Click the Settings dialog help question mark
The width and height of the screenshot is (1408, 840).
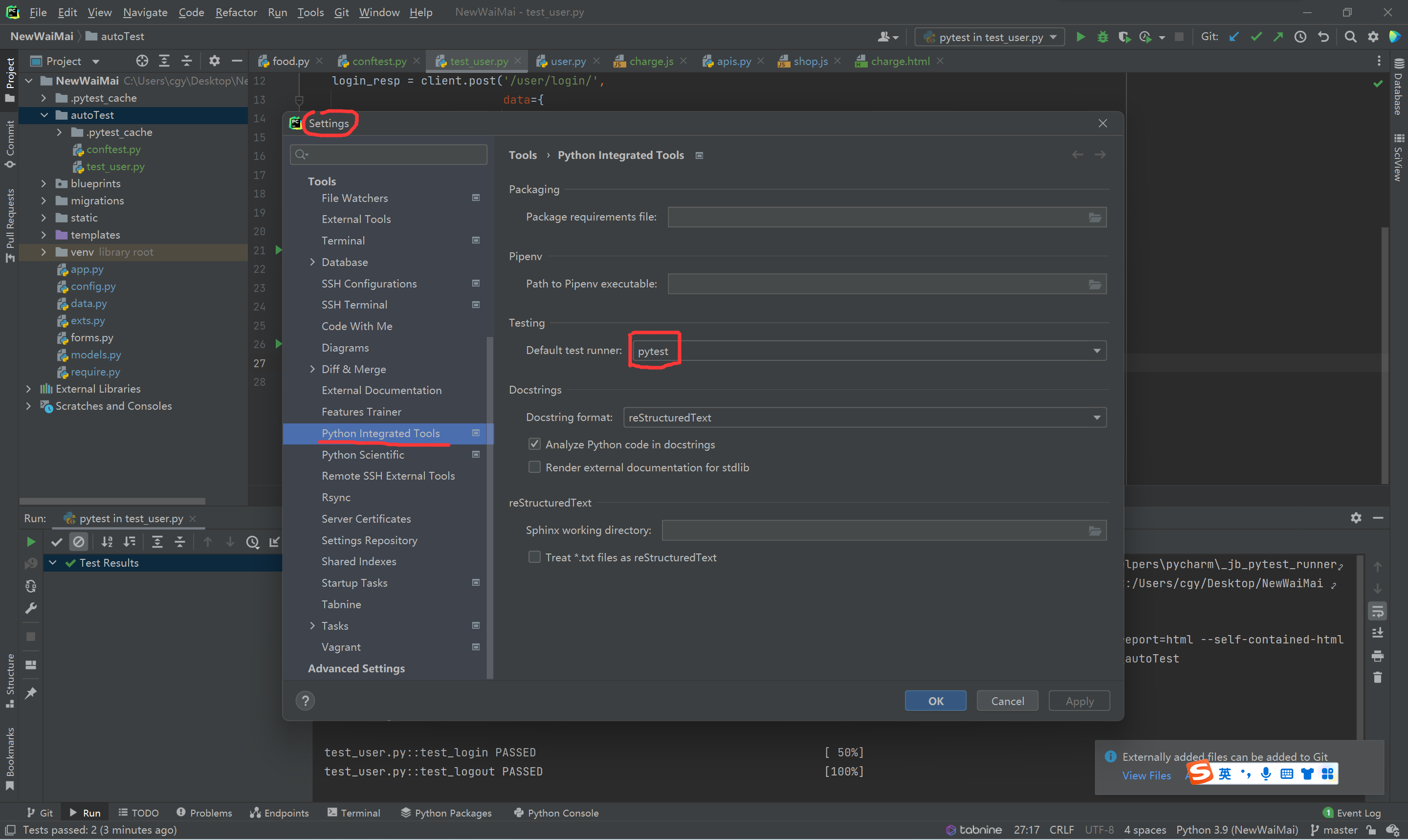[x=305, y=701]
